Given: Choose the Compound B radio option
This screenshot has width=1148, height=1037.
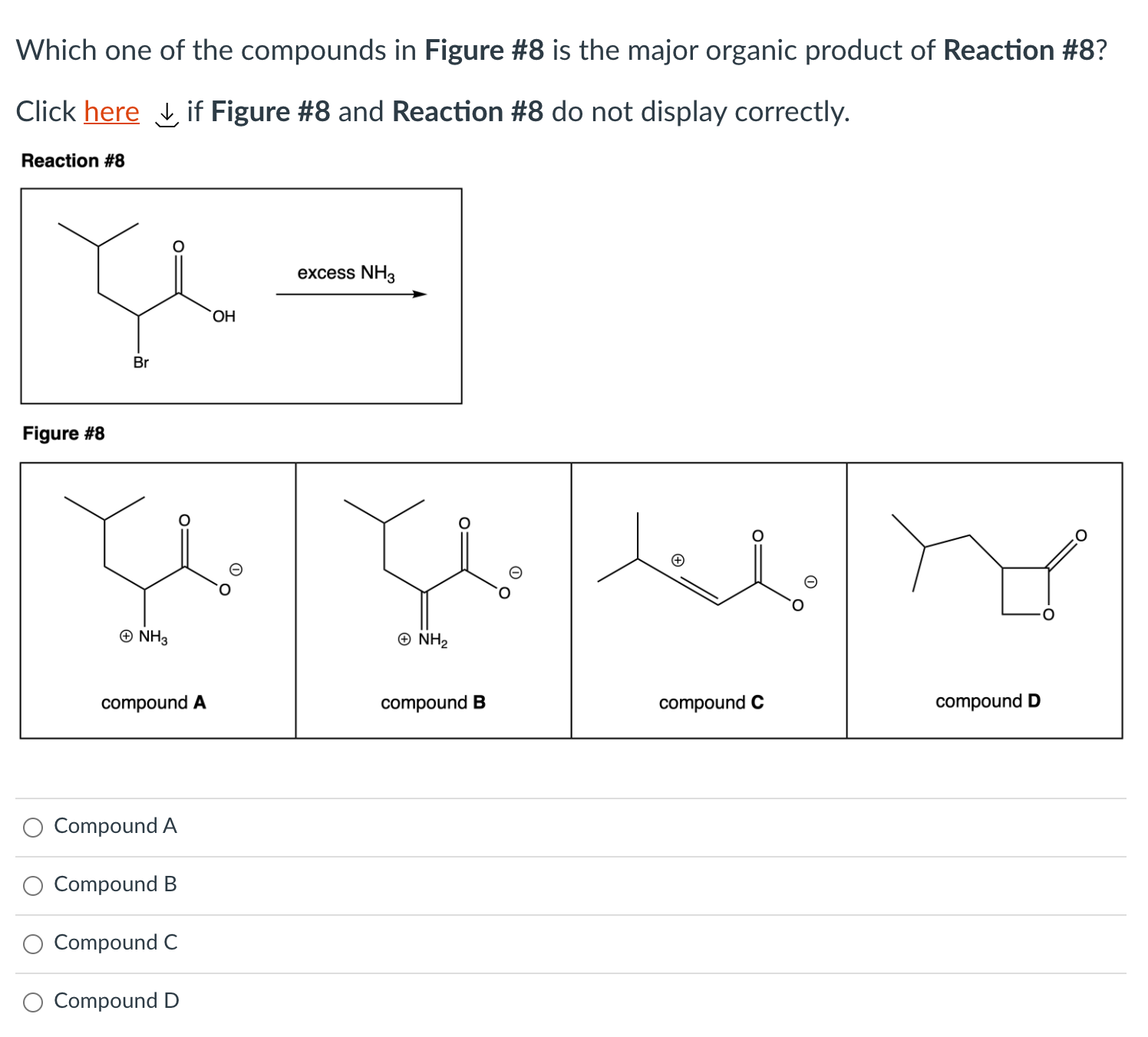Looking at the screenshot, I should 33,886.
